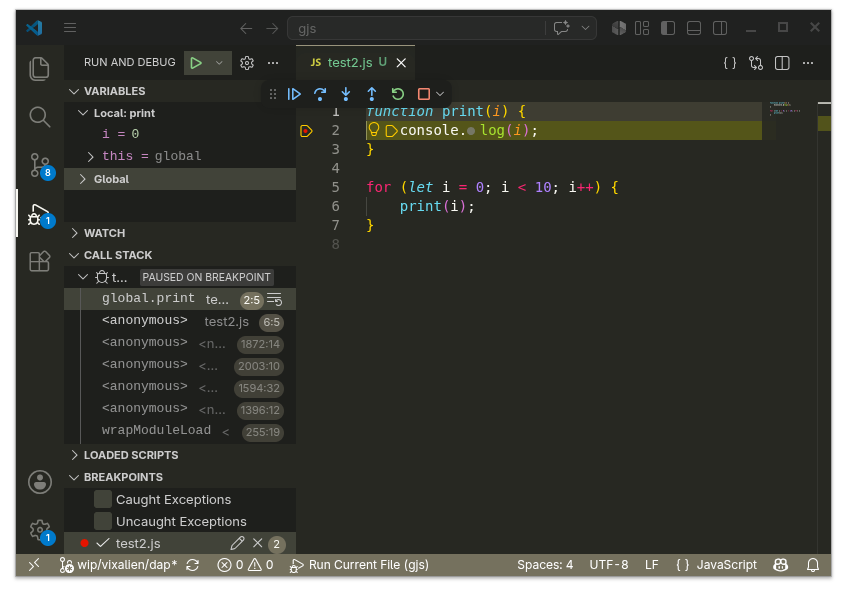Screen dimensions: 847x608
Task: Click the debug toolbar drag handle
Action: [x=273, y=94]
